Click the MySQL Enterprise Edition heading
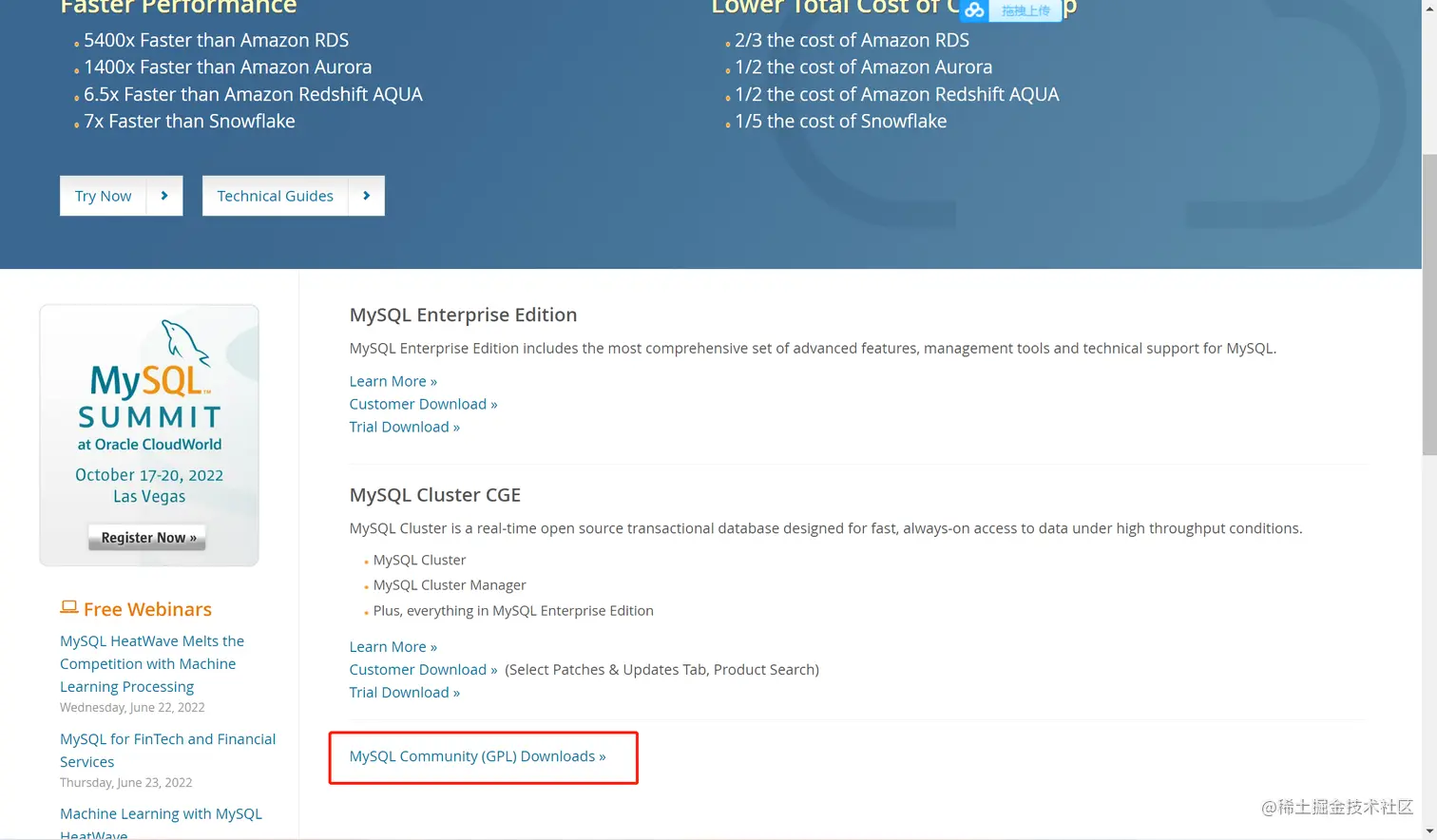Image resolution: width=1437 pixels, height=840 pixels. click(463, 315)
